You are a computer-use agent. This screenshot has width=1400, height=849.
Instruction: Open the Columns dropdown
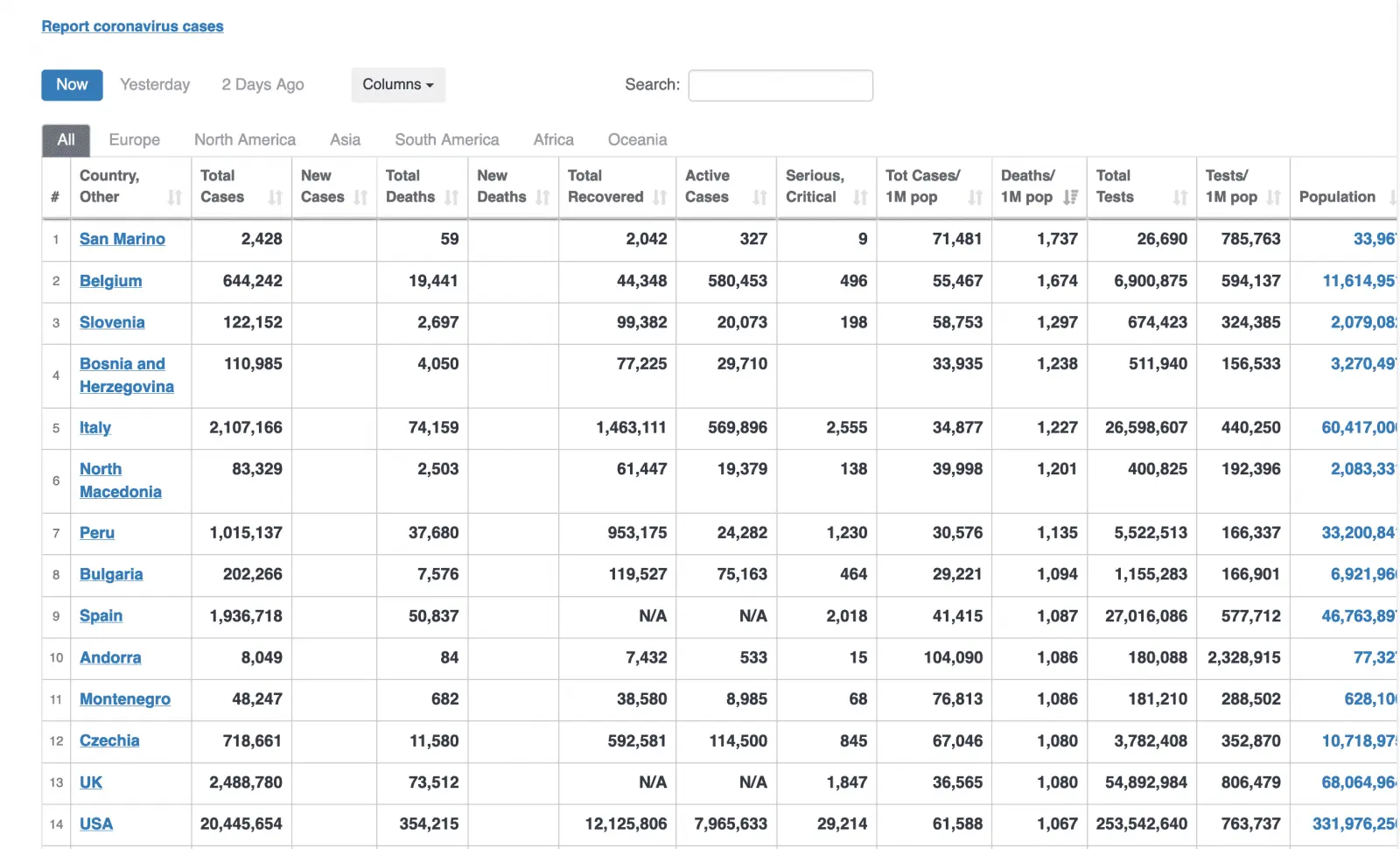[x=398, y=85]
